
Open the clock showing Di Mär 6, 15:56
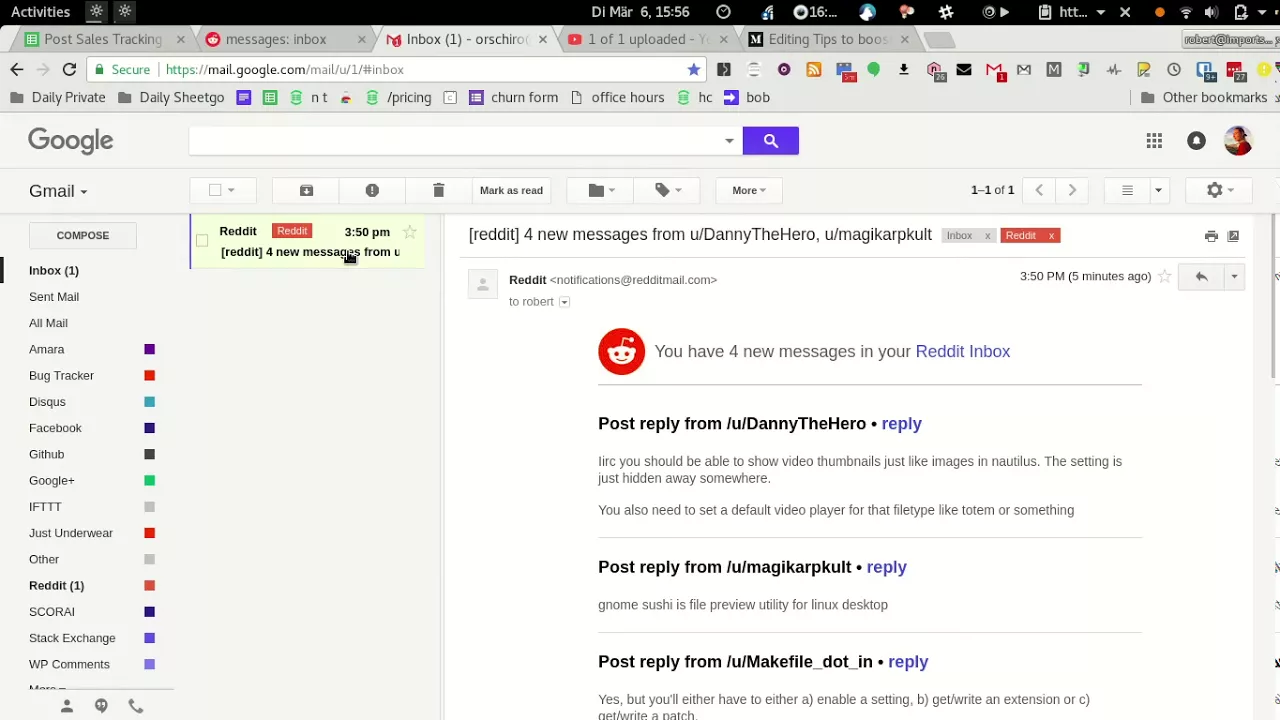[640, 12]
